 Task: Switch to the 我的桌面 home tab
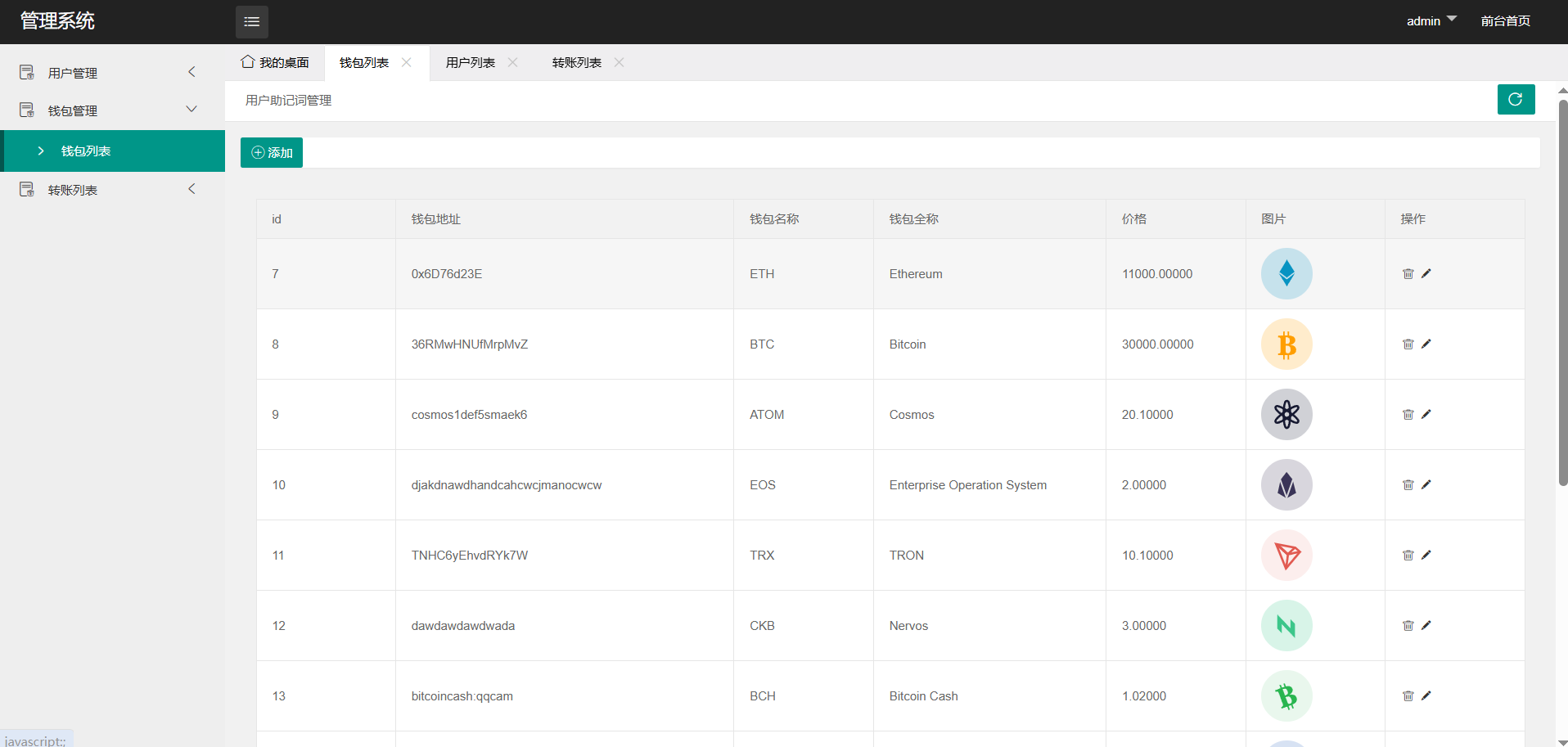pyautogui.click(x=275, y=63)
